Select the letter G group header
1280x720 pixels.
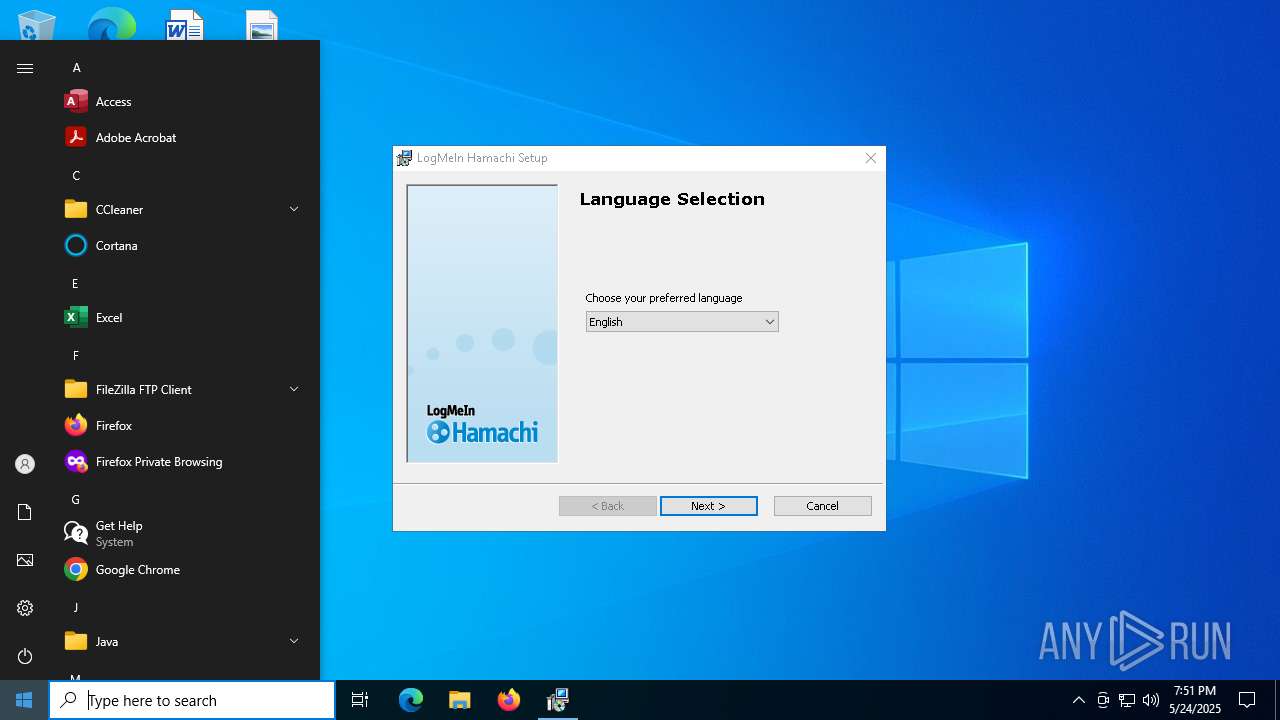click(x=76, y=500)
